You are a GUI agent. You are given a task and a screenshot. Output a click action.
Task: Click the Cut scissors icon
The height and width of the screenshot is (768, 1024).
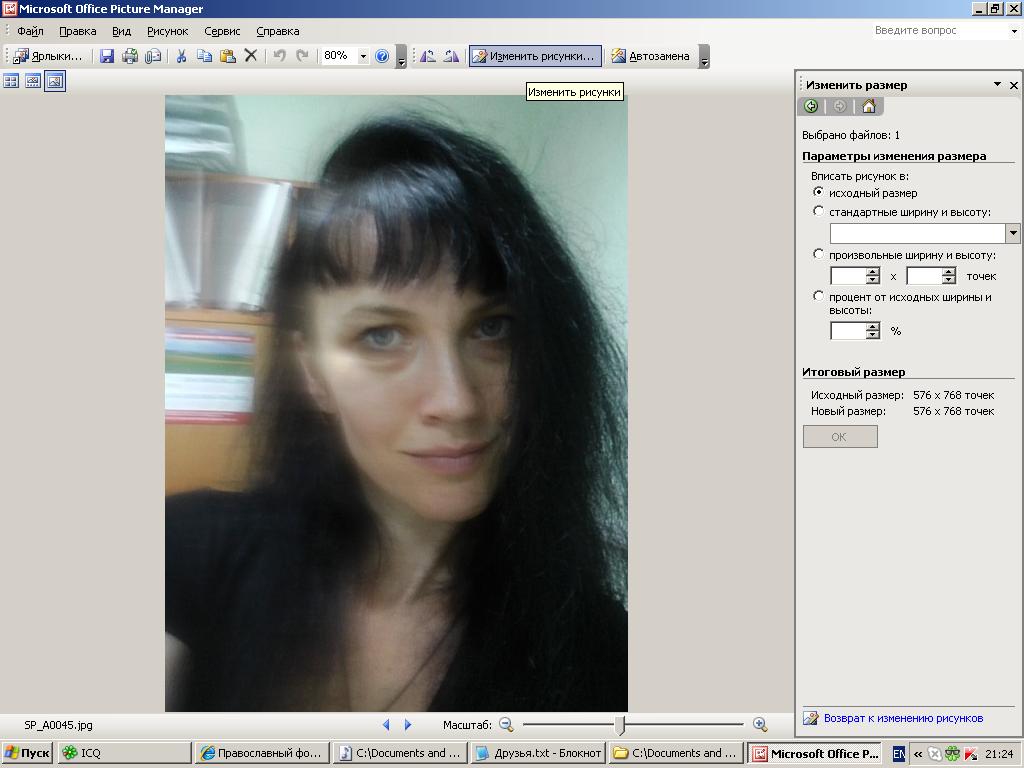tap(182, 56)
